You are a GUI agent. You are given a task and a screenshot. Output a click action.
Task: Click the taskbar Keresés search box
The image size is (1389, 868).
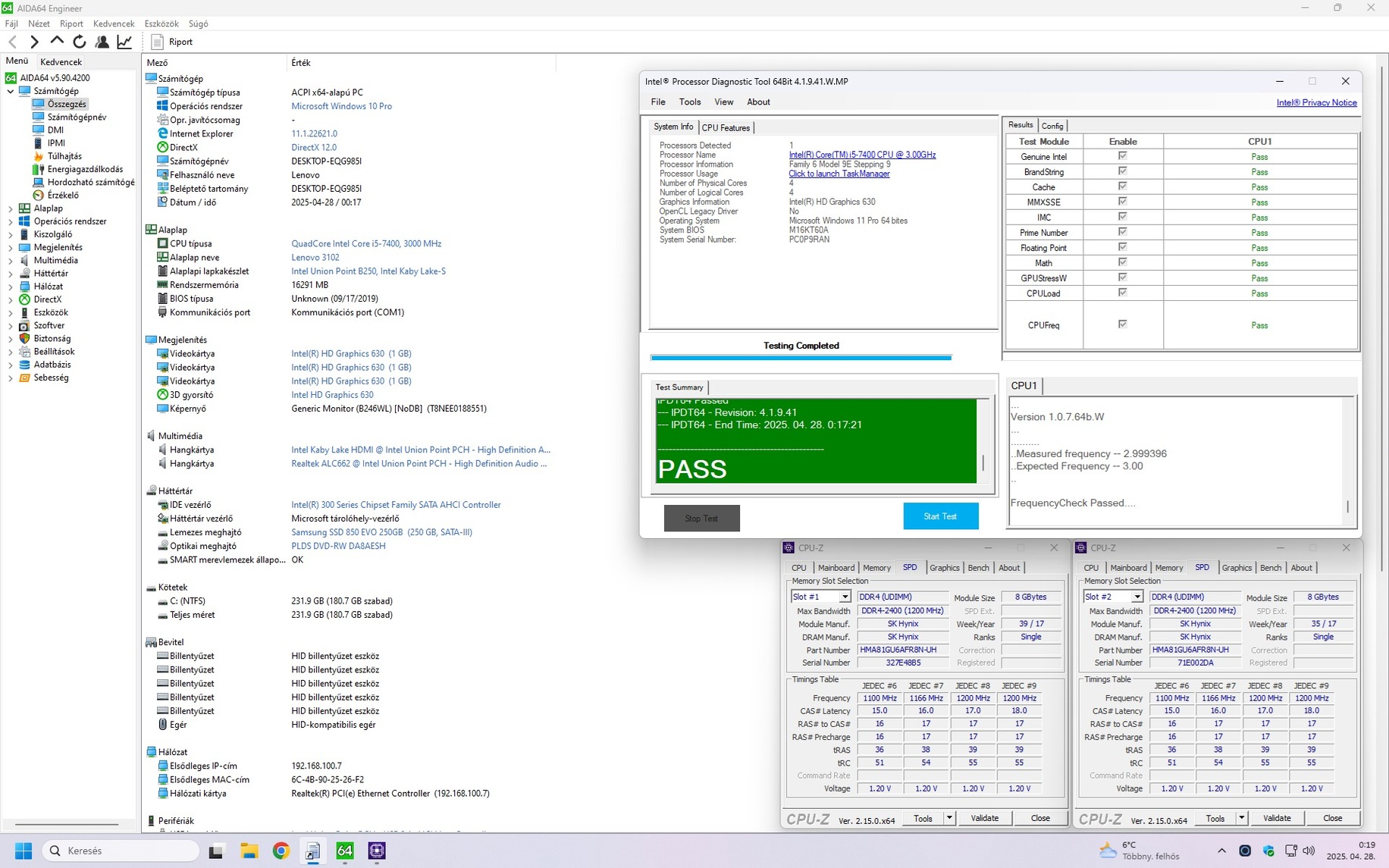coord(121,851)
